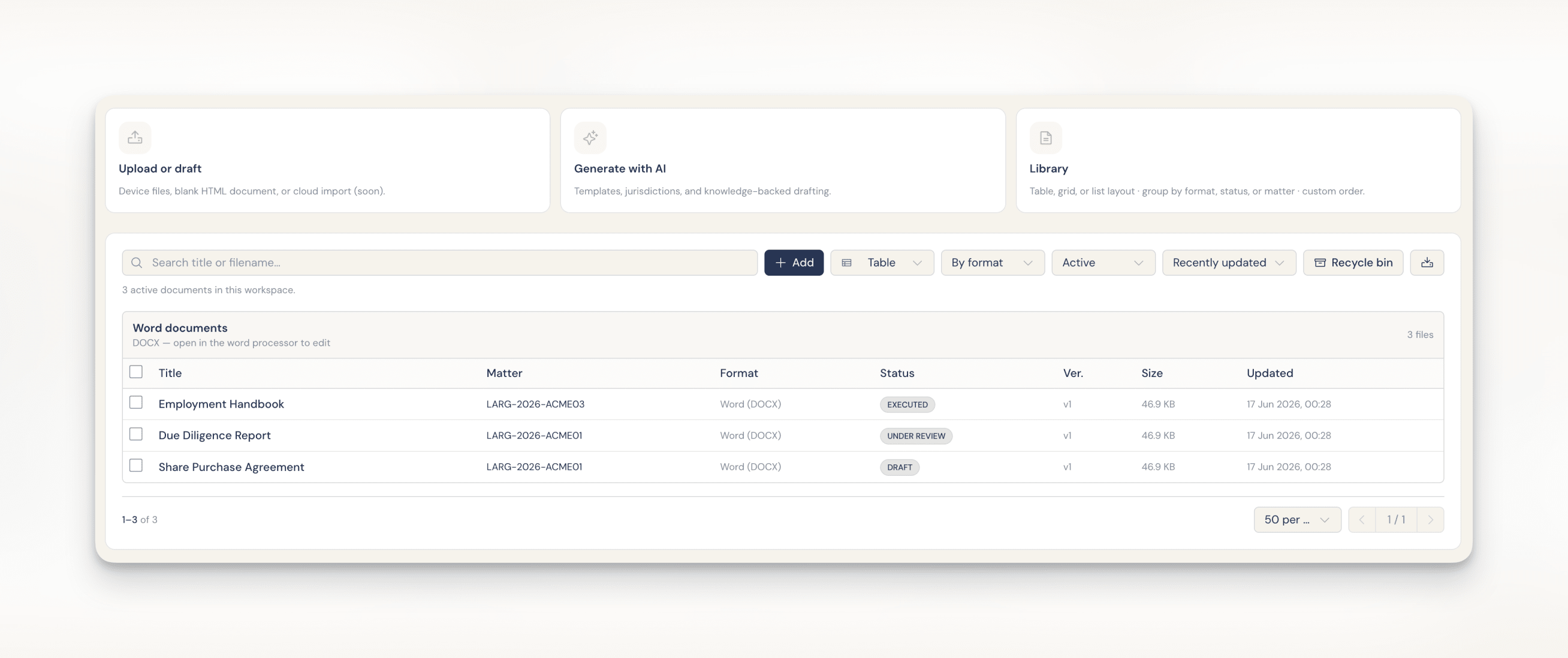The height and width of the screenshot is (658, 1568).
Task: Click matter LARG-2026-ACME03
Action: tap(535, 404)
